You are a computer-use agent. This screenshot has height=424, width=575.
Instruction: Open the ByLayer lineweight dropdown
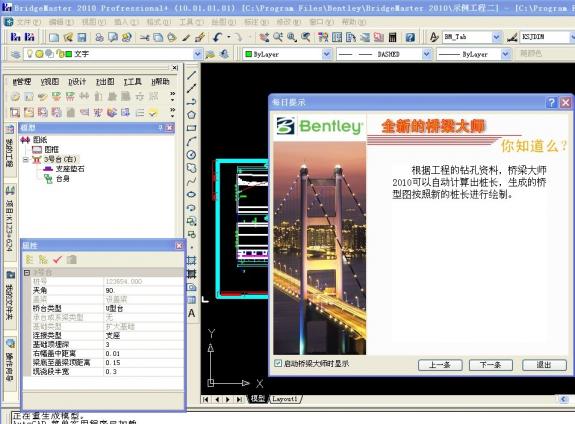(x=505, y=54)
